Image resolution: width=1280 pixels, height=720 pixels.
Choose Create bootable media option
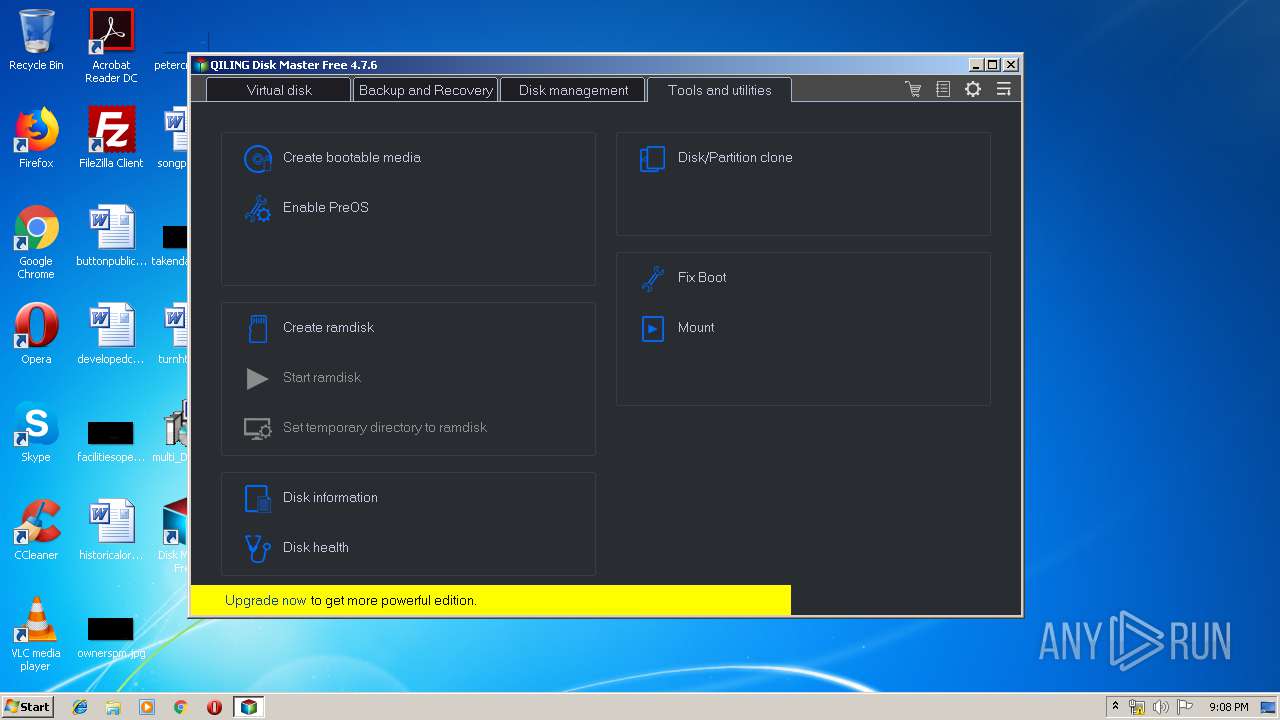click(x=352, y=158)
